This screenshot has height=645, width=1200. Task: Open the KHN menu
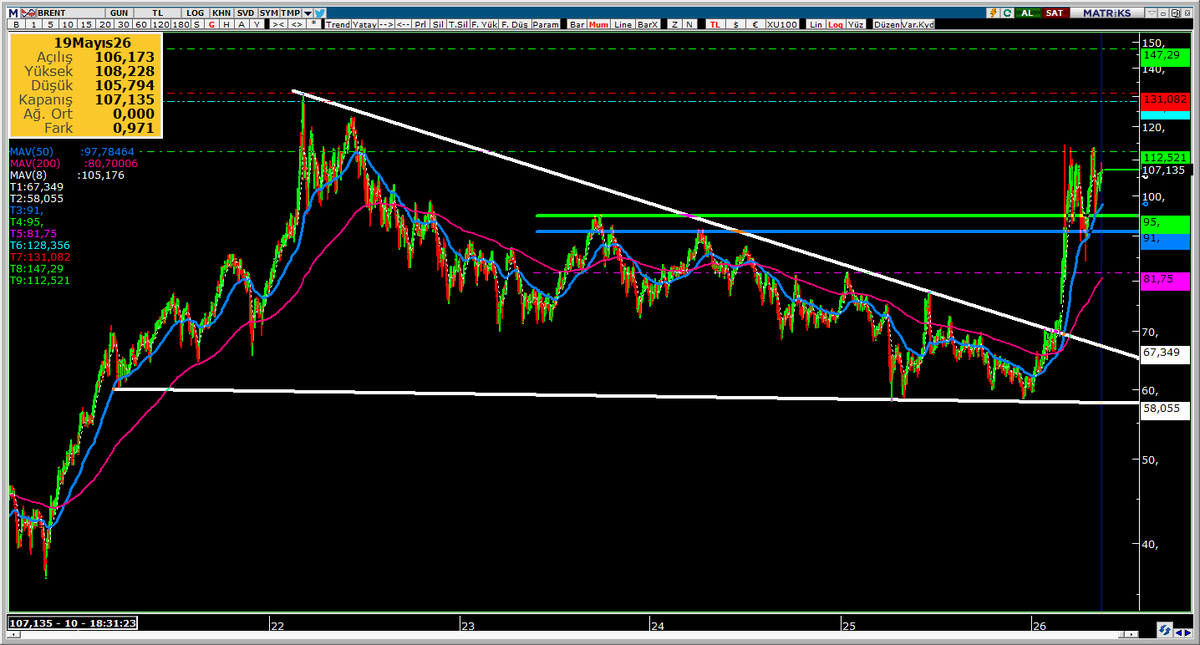[x=221, y=11]
